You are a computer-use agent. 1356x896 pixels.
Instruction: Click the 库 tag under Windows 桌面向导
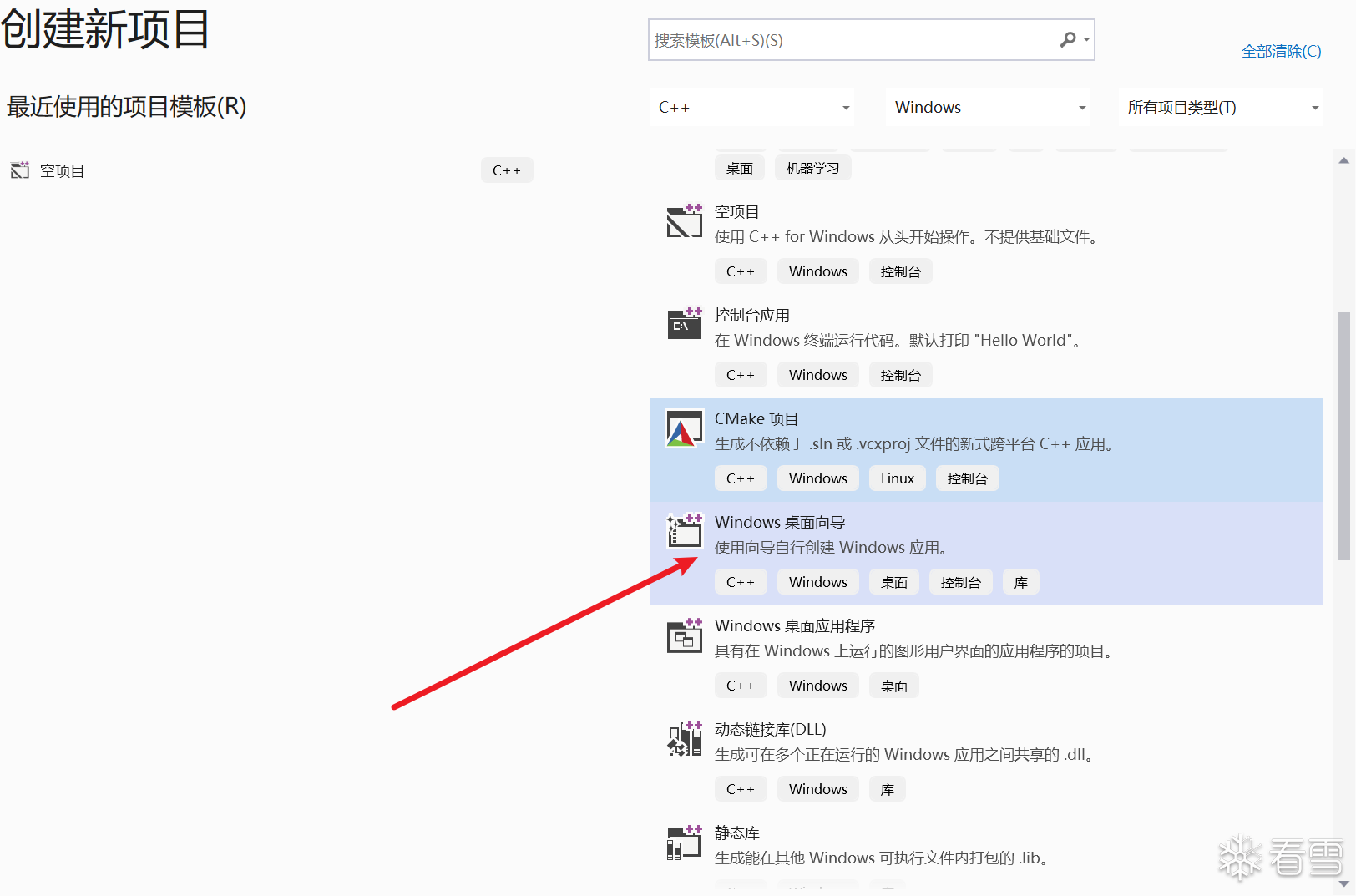tap(1021, 582)
